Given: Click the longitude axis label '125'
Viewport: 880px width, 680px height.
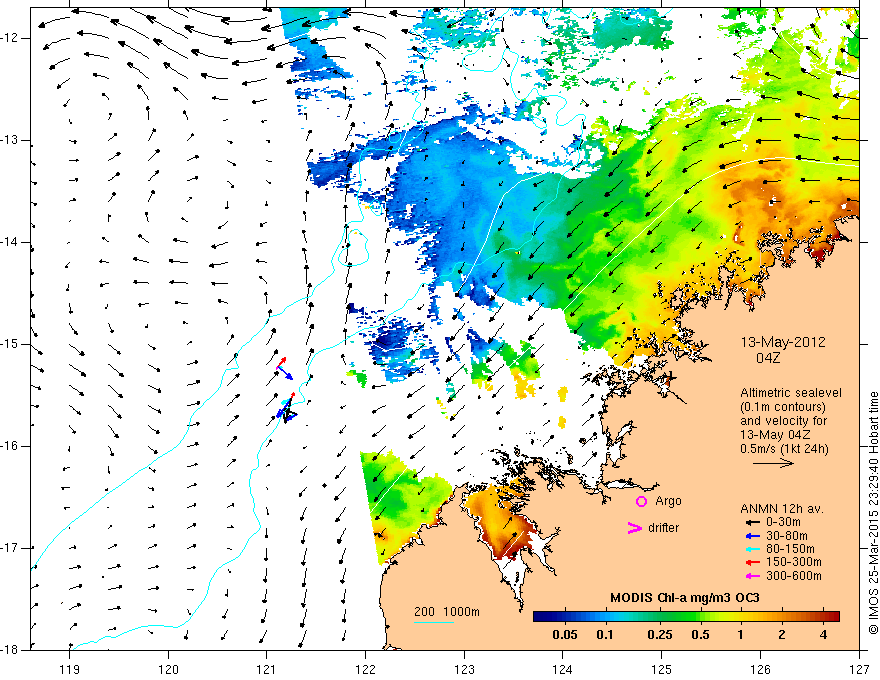Looking at the screenshot, I should 662,669.
